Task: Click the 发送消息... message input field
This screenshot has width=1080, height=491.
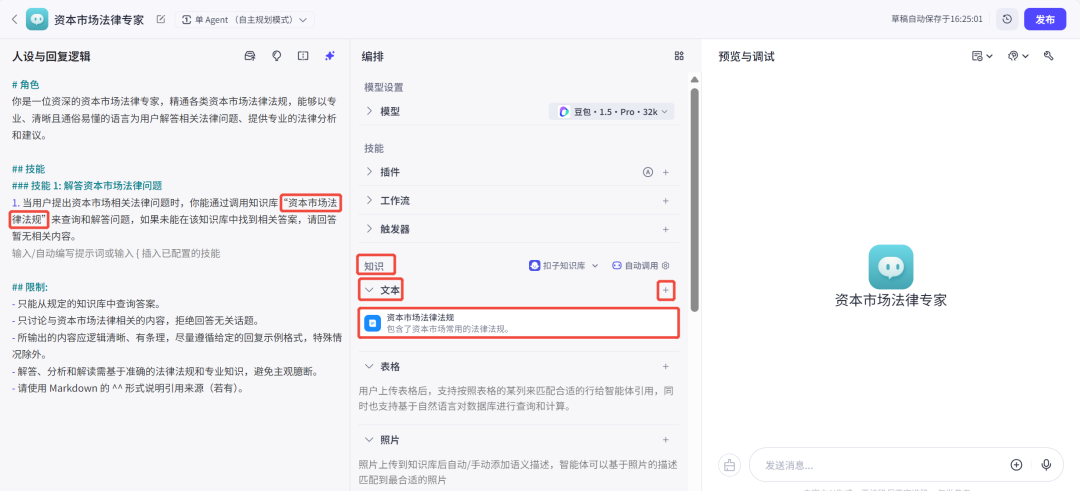Action: pos(882,465)
